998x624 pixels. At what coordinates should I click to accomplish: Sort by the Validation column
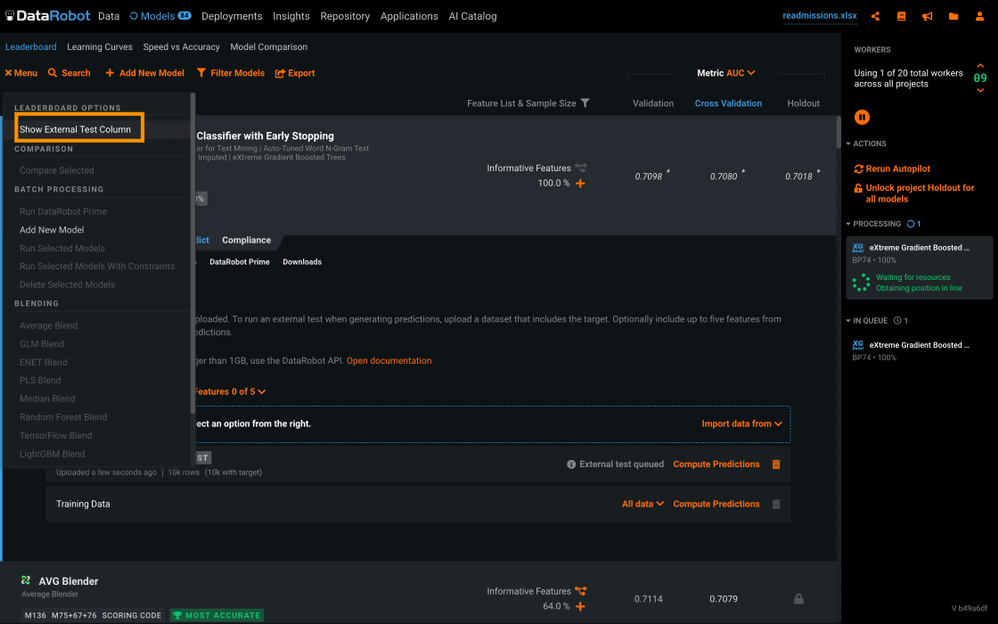click(653, 103)
